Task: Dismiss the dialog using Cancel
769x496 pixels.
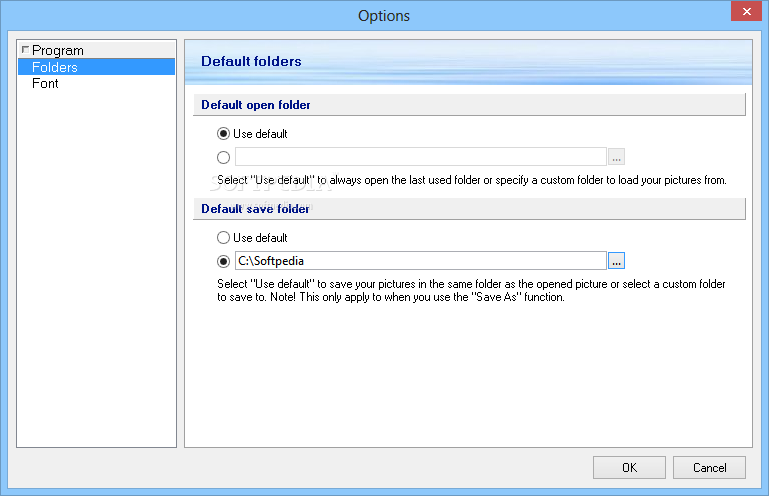Action: click(x=709, y=468)
